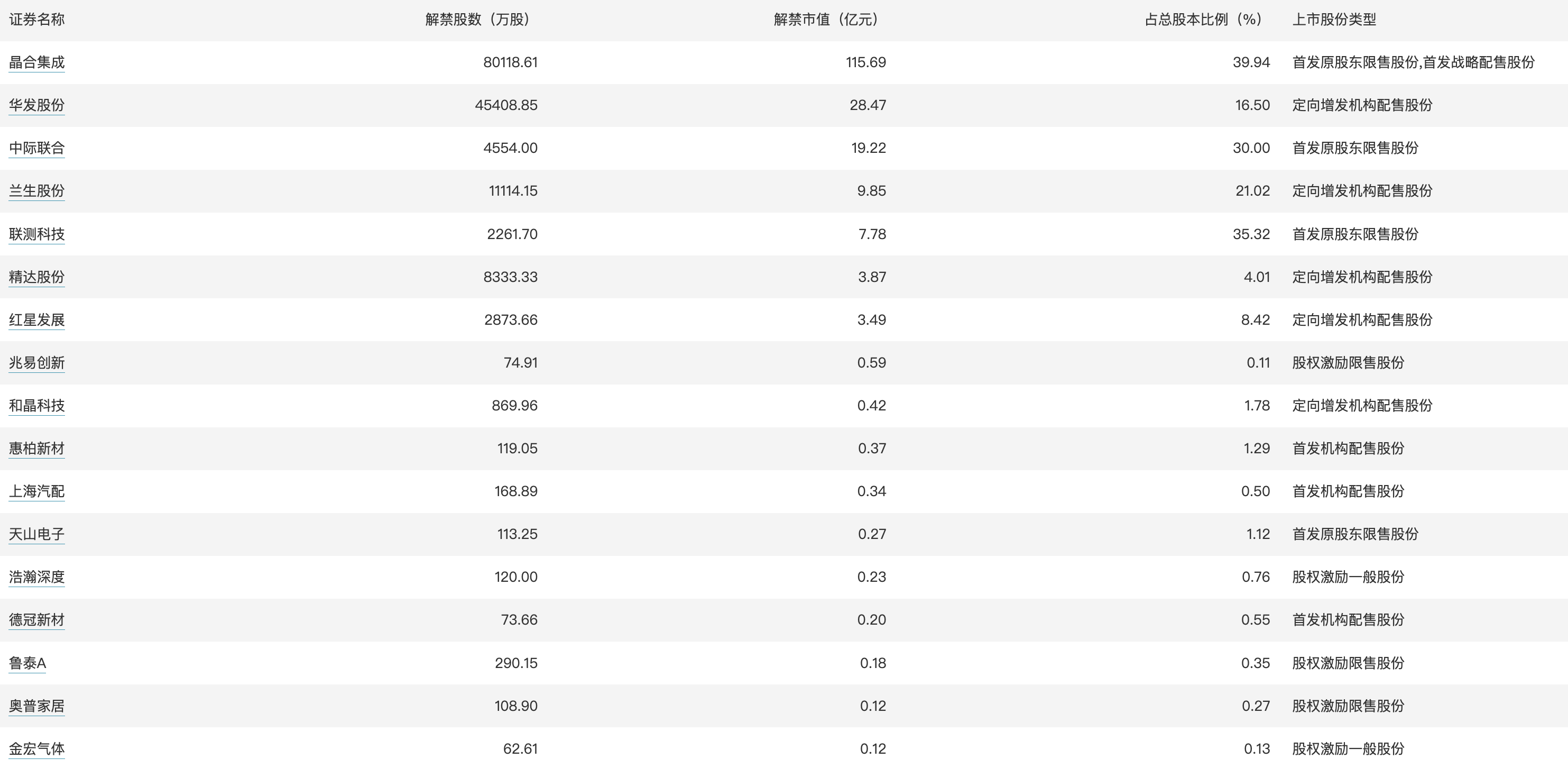
Task: Open the 浩瀚深度 link
Action: click(36, 577)
